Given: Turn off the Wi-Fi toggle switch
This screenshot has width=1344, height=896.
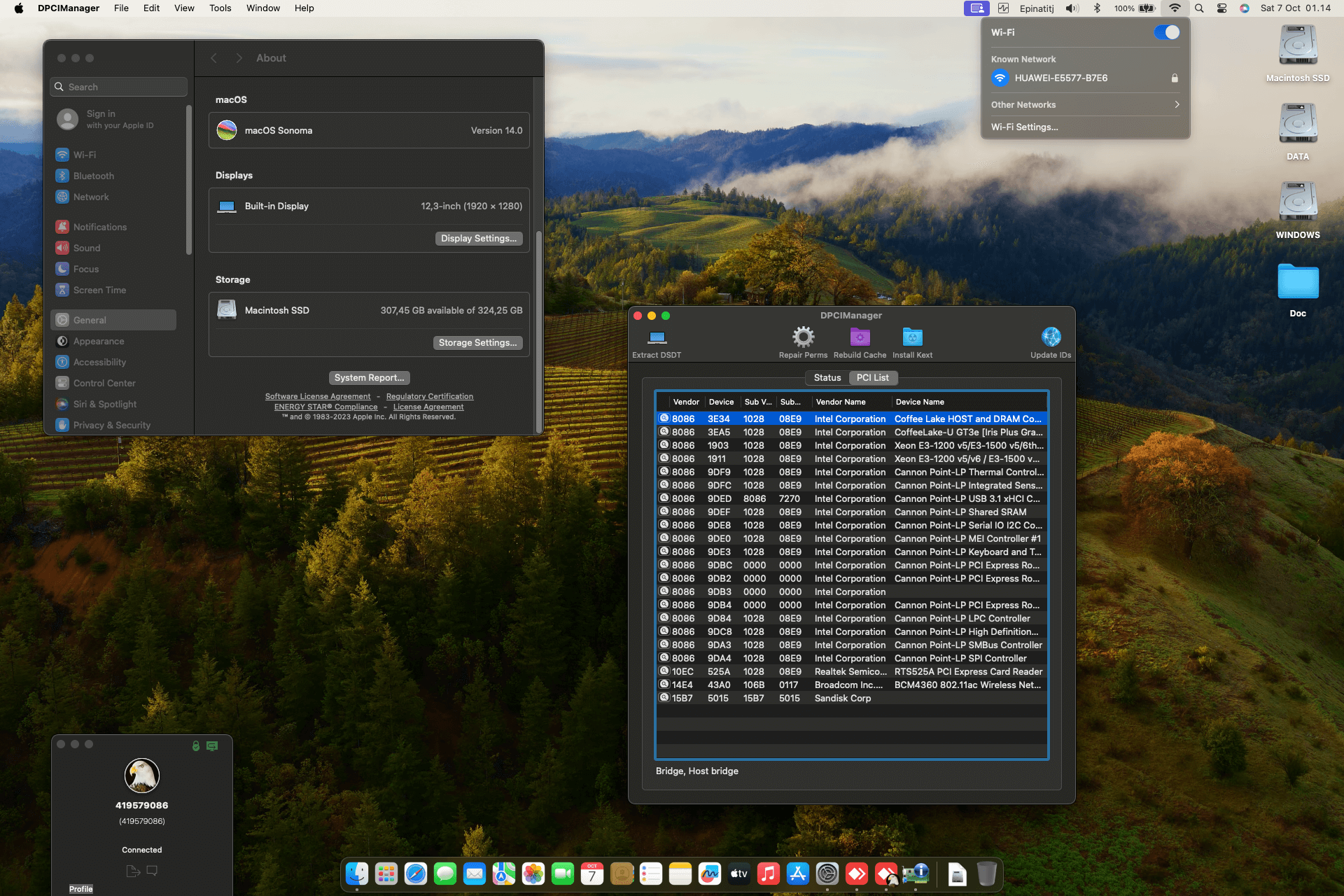Looking at the screenshot, I should tap(1166, 32).
